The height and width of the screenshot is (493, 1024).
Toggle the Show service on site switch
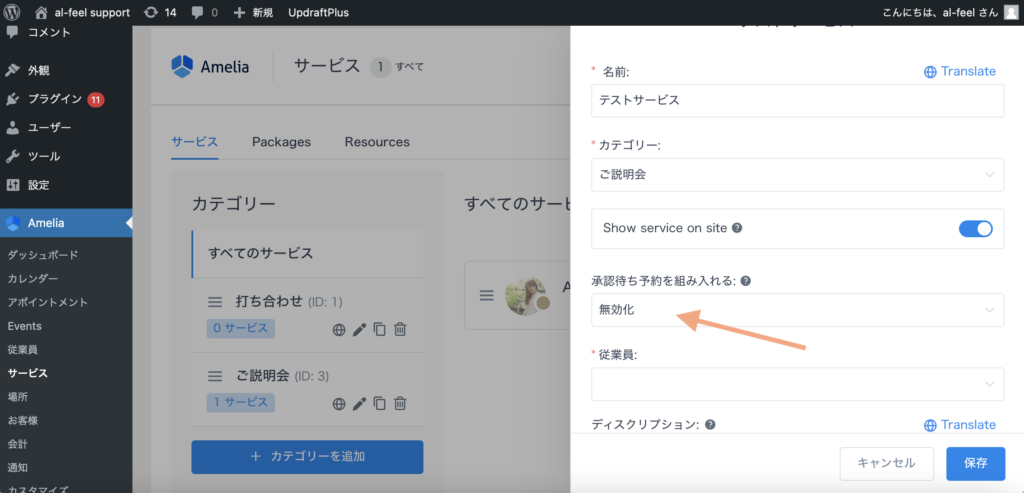975,228
